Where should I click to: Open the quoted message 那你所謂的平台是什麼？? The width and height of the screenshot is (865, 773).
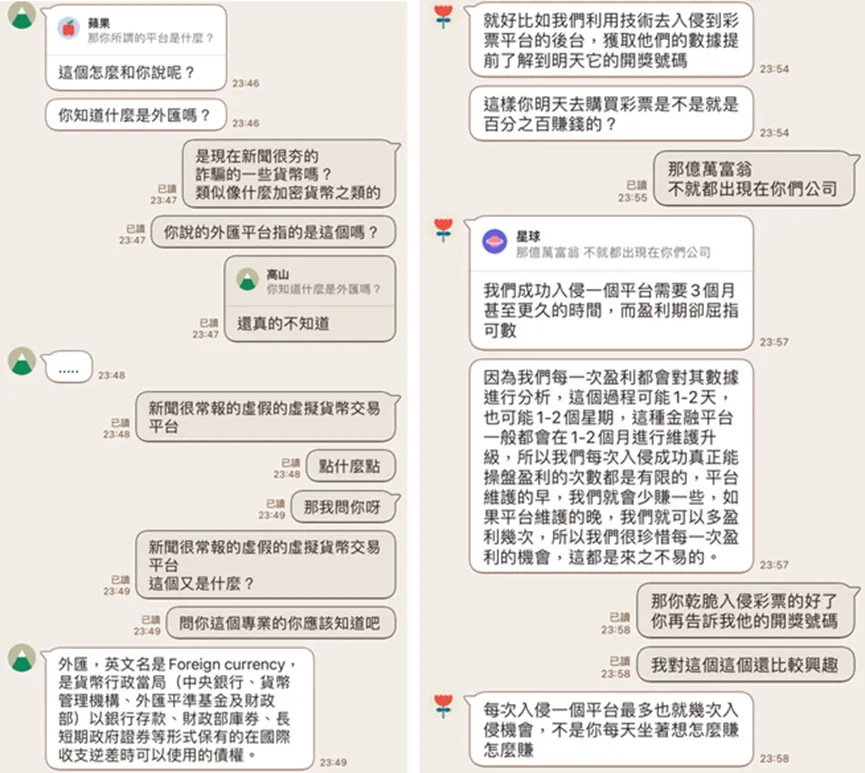[x=151, y=38]
